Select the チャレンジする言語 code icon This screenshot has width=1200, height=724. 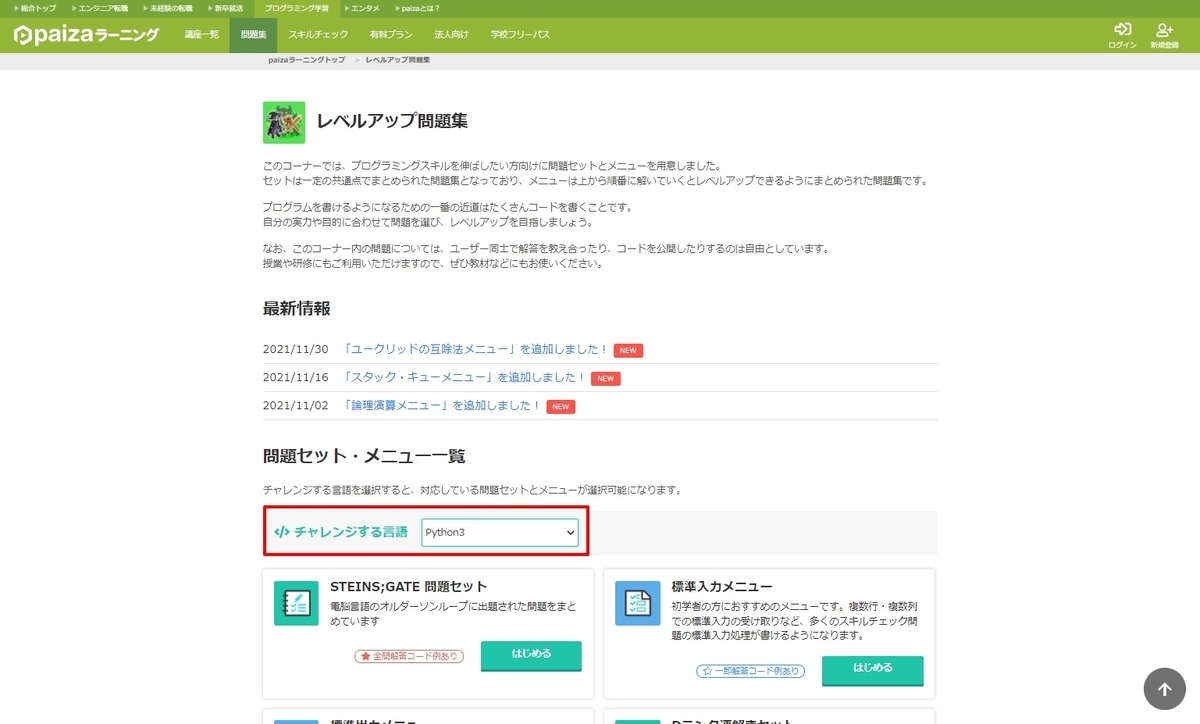tap(281, 532)
